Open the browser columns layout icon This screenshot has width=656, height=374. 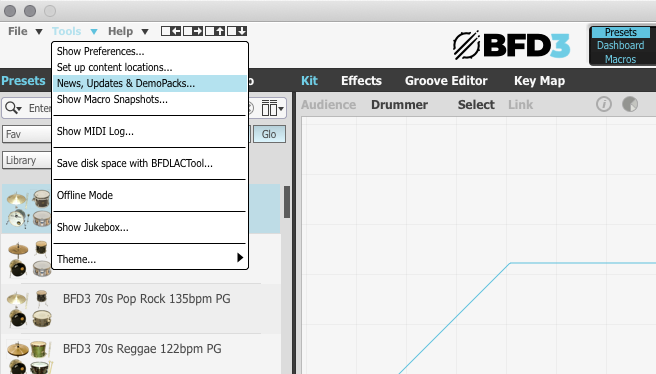tap(272, 108)
